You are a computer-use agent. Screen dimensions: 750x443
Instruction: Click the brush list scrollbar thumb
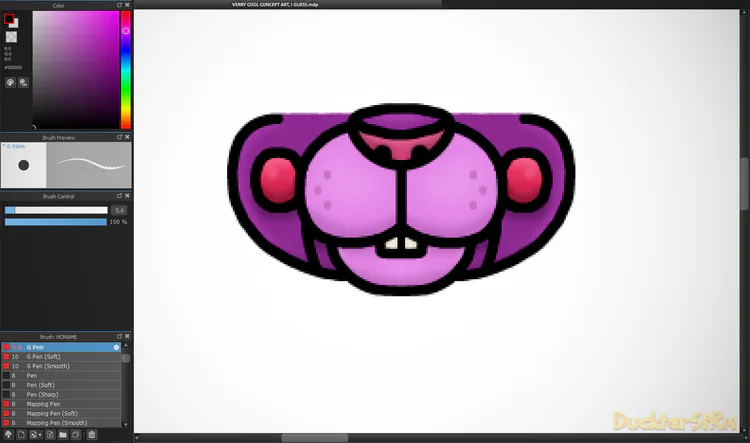(126, 358)
